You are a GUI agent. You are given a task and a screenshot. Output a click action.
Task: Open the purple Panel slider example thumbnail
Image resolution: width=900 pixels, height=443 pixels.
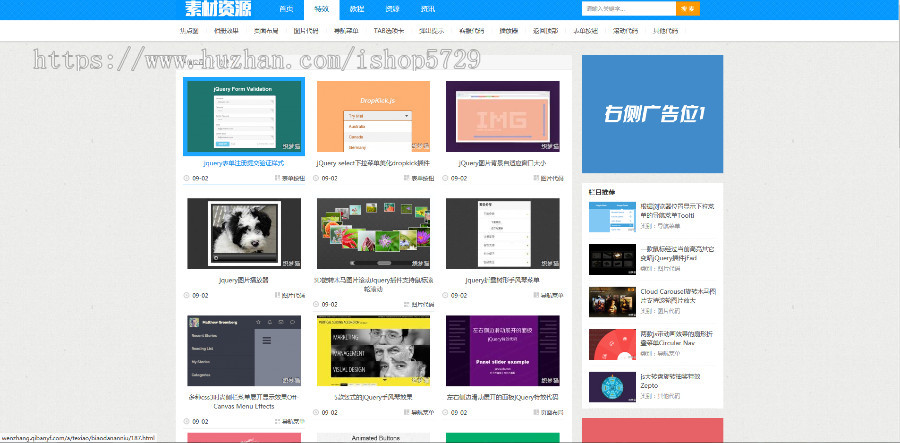coord(502,350)
